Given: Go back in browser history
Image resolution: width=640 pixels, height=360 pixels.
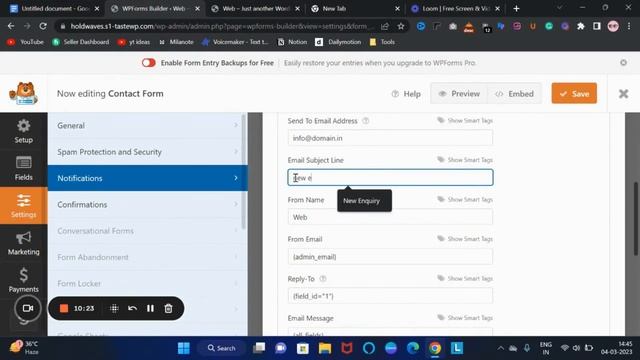Looking at the screenshot, I should pos(11,26).
